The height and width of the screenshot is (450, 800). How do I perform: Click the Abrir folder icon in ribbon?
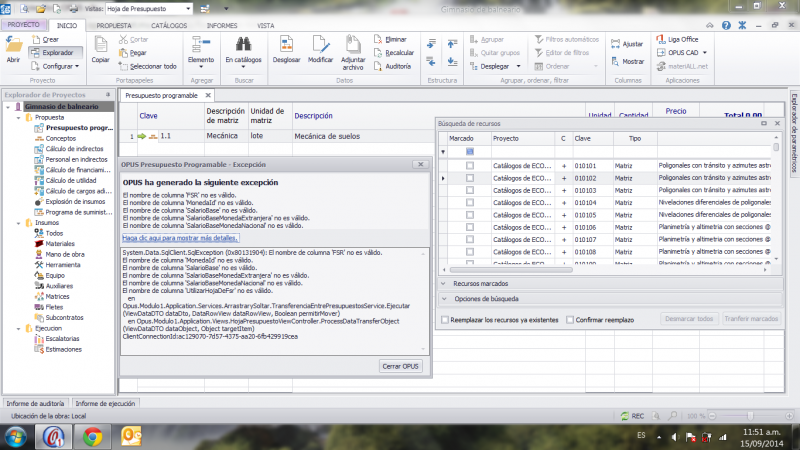point(14,46)
